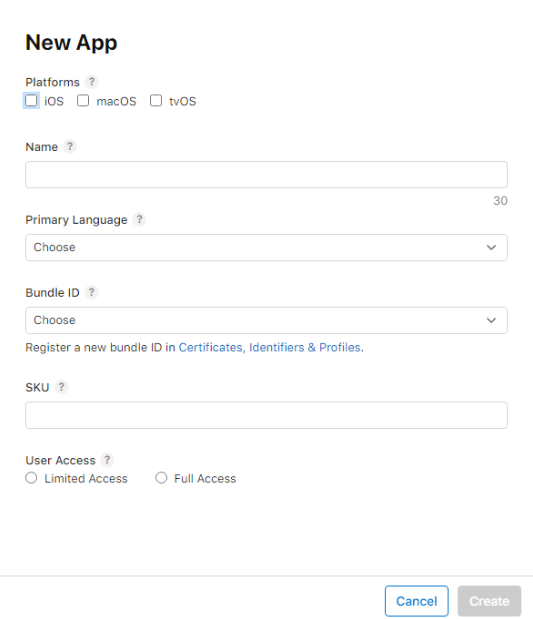Open Certificates, Identifiers & Profiles link
The image size is (533, 619).
pos(270,347)
